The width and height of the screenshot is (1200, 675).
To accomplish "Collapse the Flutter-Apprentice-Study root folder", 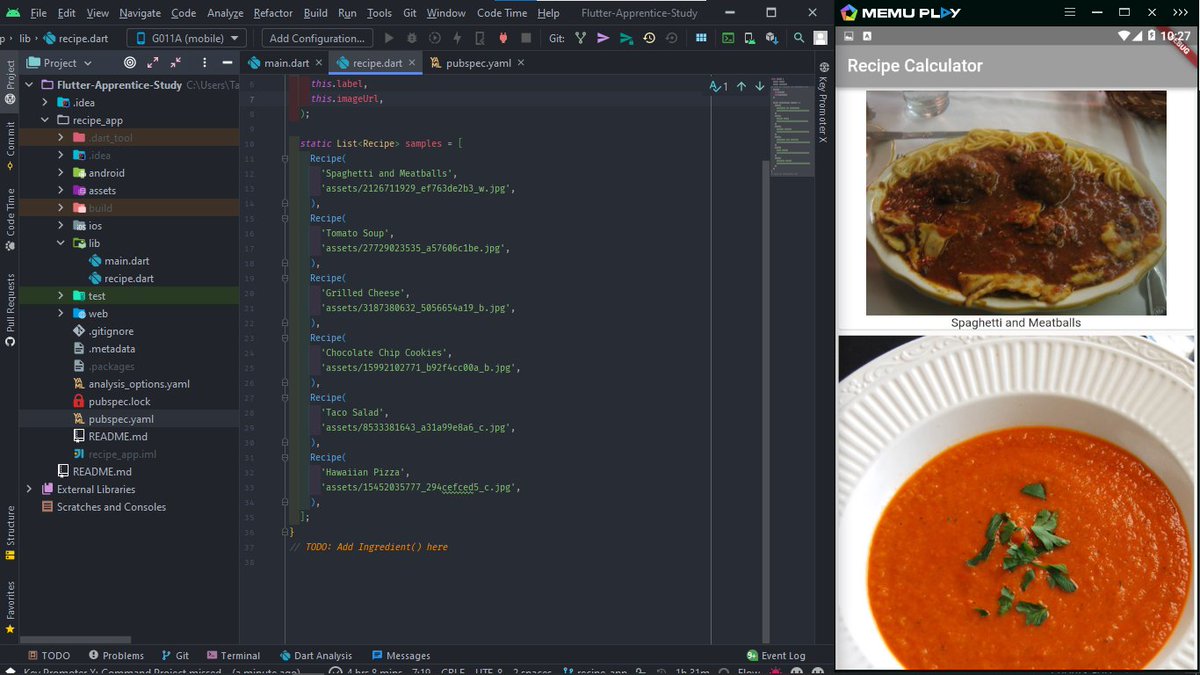I will [29, 85].
